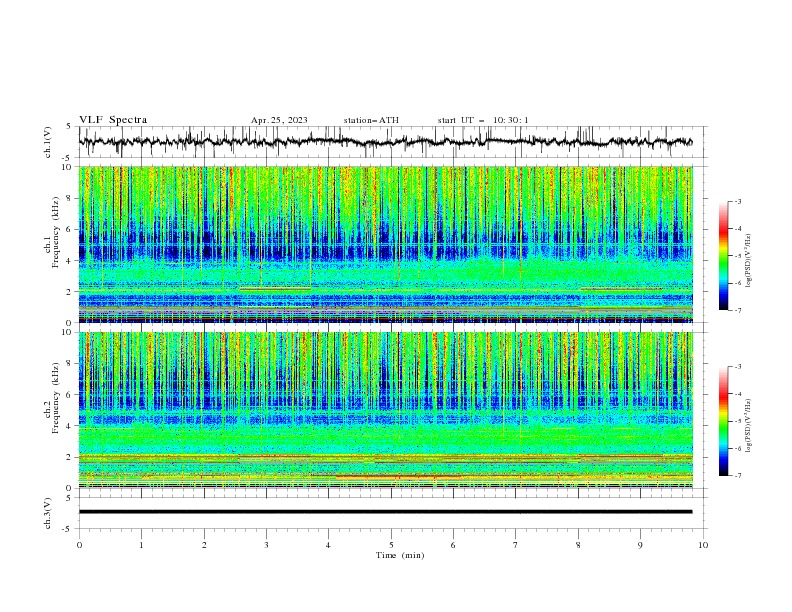Click the time axis tick label "10"
Screen dimensions: 792x612
click(703, 545)
